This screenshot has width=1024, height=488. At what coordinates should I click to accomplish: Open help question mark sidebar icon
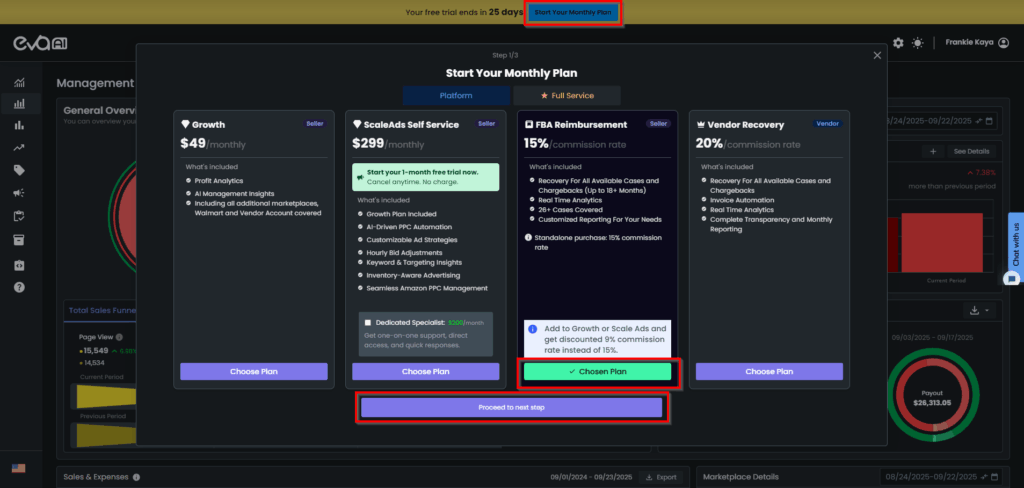click(x=20, y=287)
